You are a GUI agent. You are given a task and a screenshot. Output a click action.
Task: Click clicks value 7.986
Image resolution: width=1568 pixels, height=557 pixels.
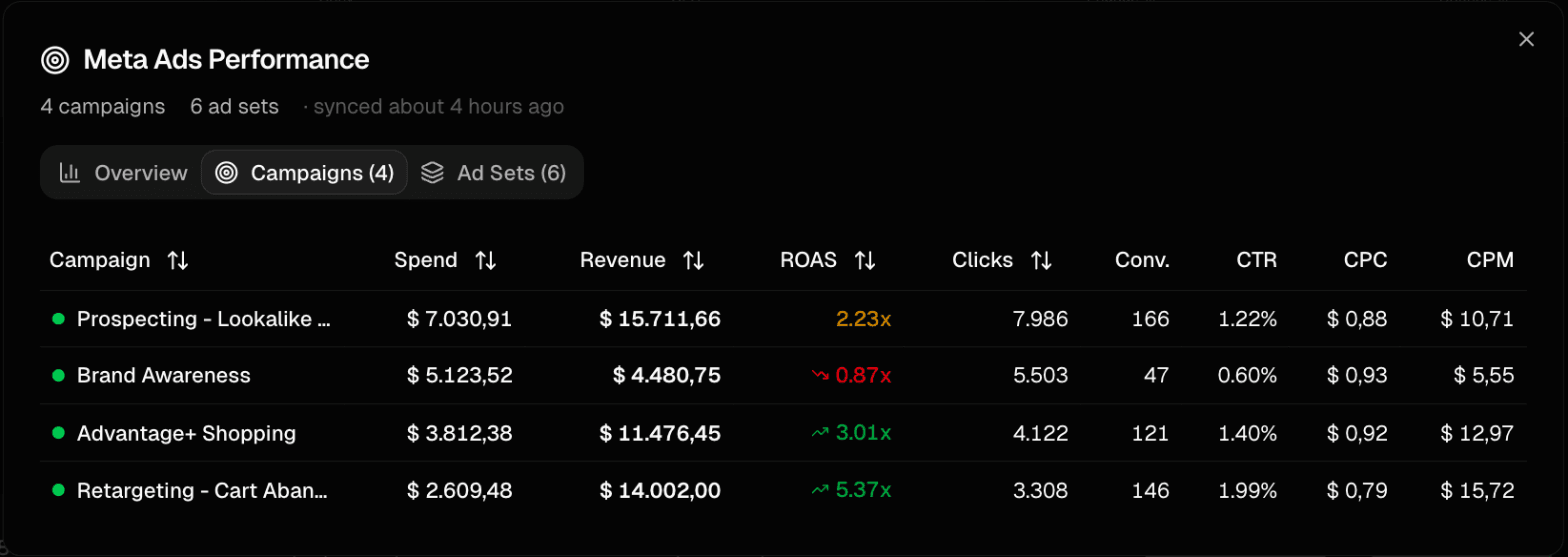(1041, 319)
